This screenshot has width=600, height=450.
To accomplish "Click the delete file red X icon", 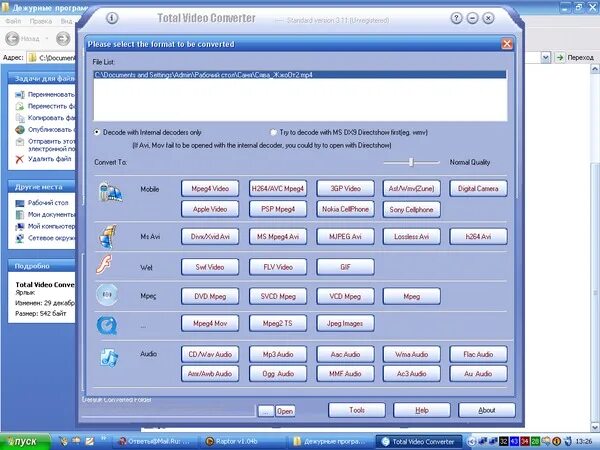I will pos(20,159).
